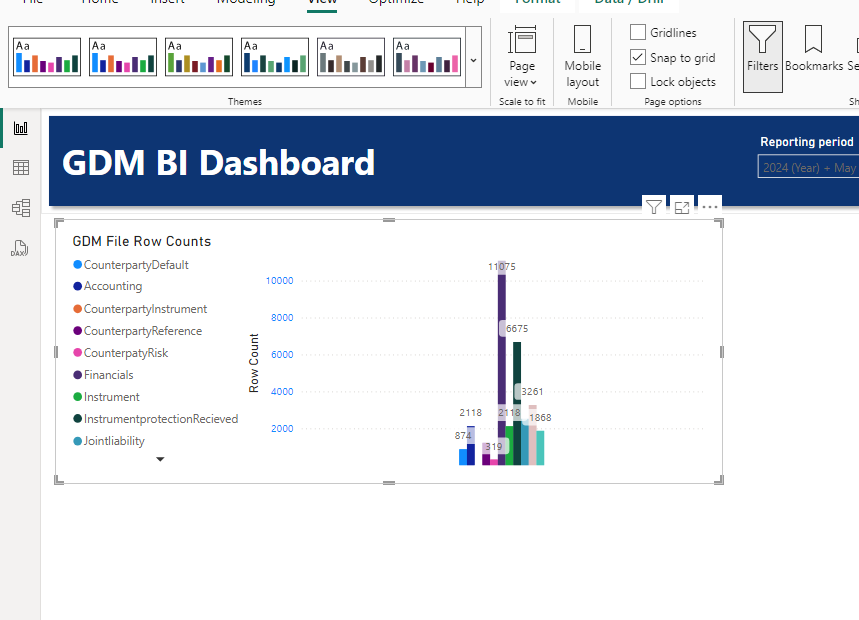
Task: Uncheck the Snap to grid checkbox
Action: pos(638,57)
